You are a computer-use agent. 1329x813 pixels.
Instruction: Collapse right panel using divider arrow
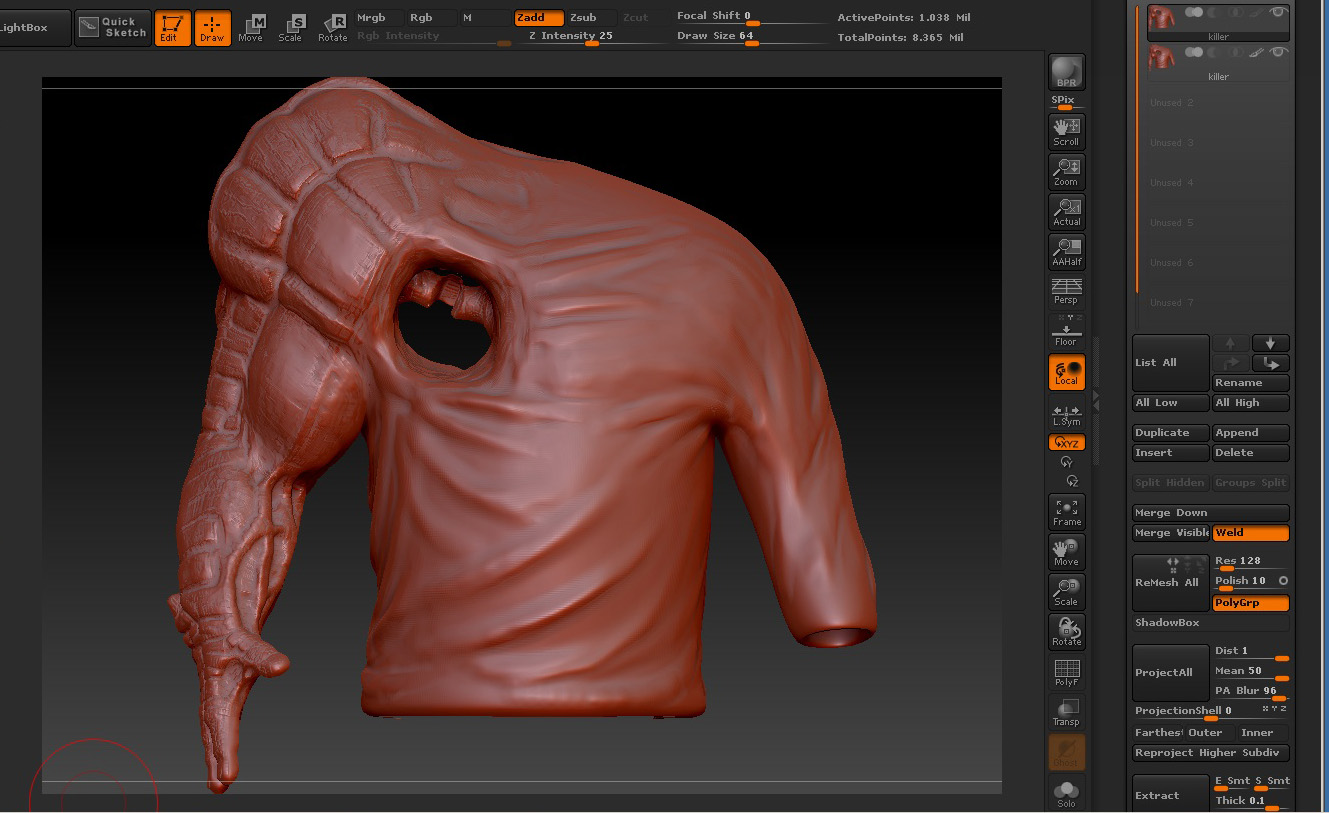point(1096,400)
